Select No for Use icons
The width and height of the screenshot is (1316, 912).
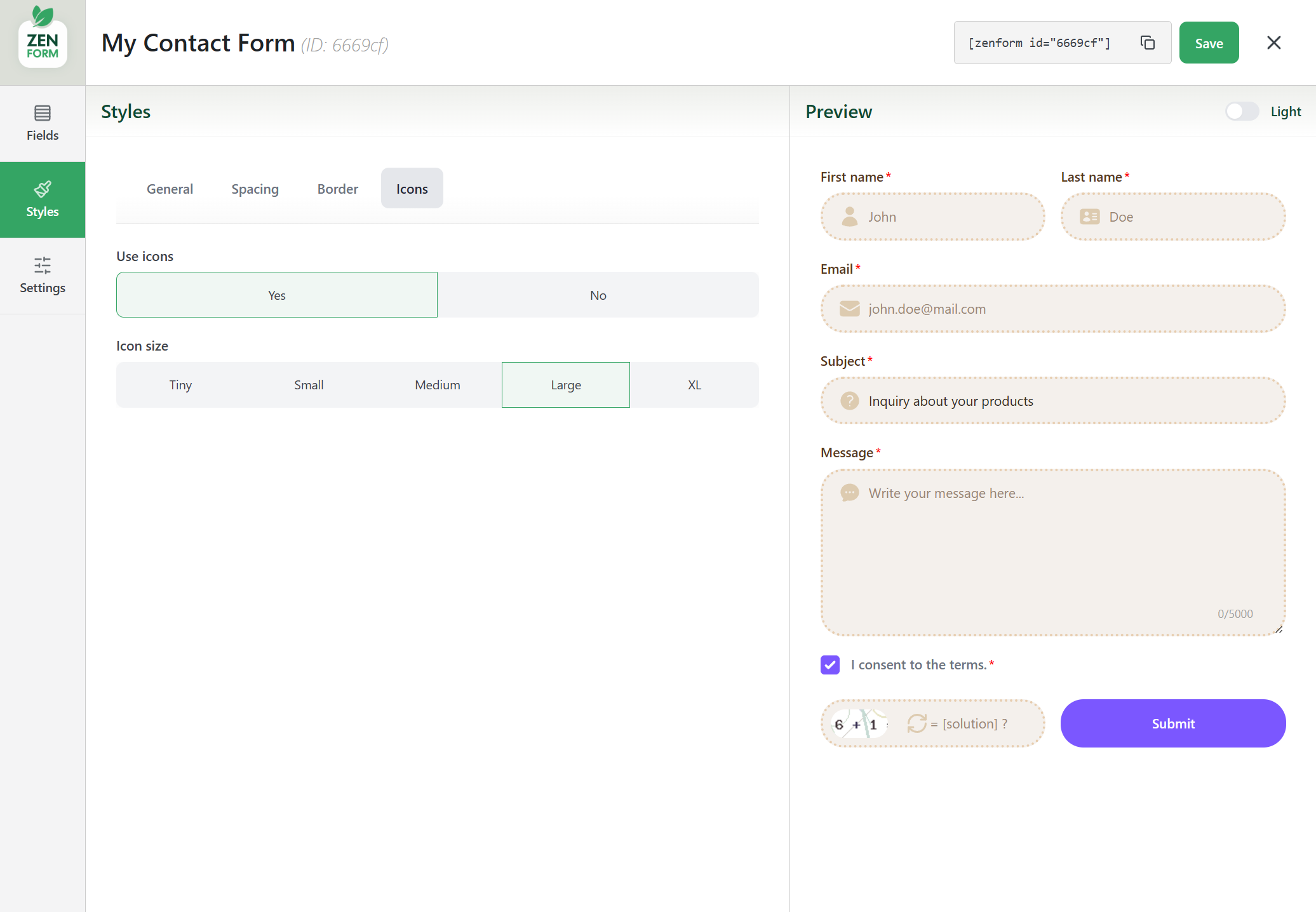click(598, 295)
